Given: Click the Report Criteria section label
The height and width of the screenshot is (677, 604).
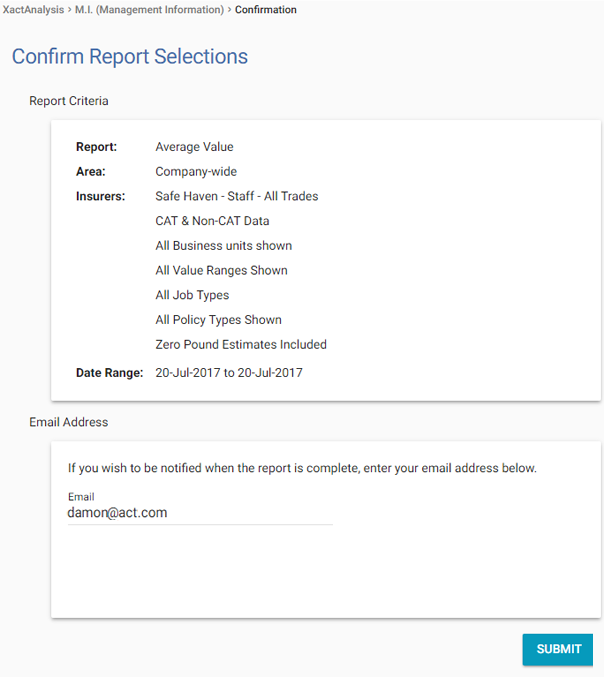Looking at the screenshot, I should coord(69,101).
